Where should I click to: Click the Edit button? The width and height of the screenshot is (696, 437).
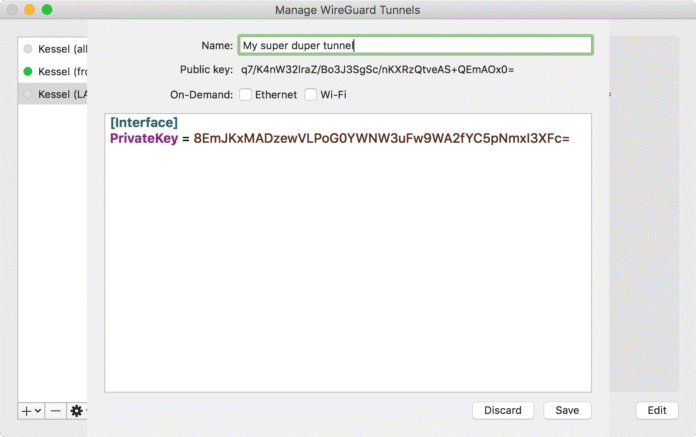(x=656, y=410)
